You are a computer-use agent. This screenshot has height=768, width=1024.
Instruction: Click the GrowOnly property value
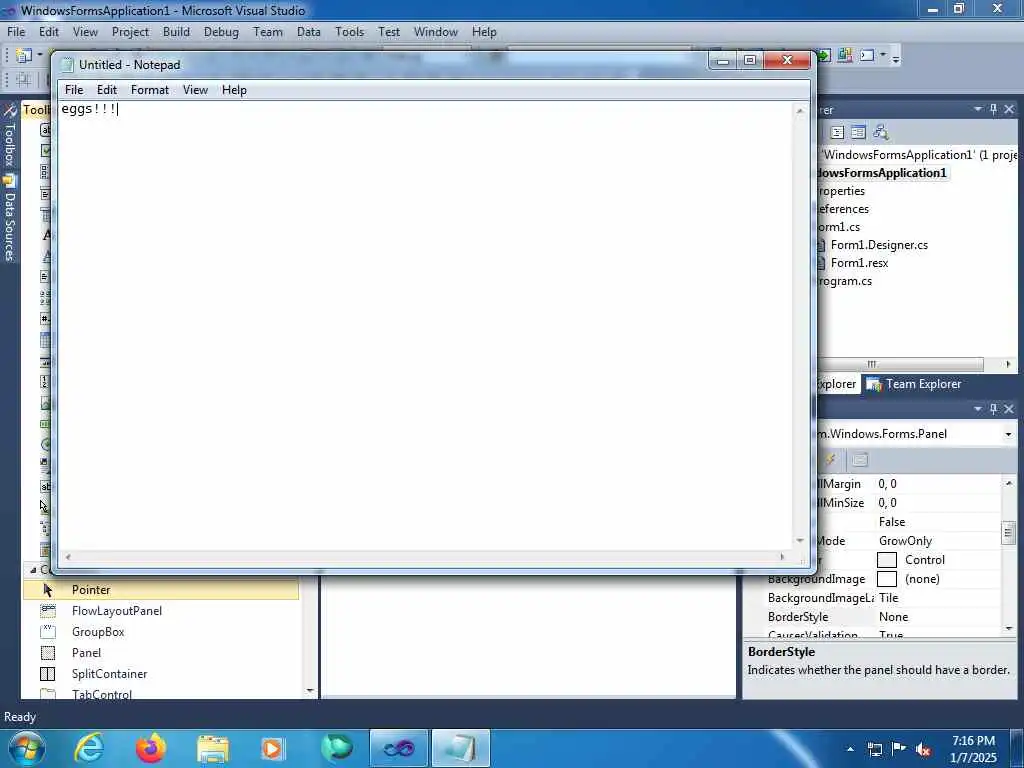coord(905,541)
